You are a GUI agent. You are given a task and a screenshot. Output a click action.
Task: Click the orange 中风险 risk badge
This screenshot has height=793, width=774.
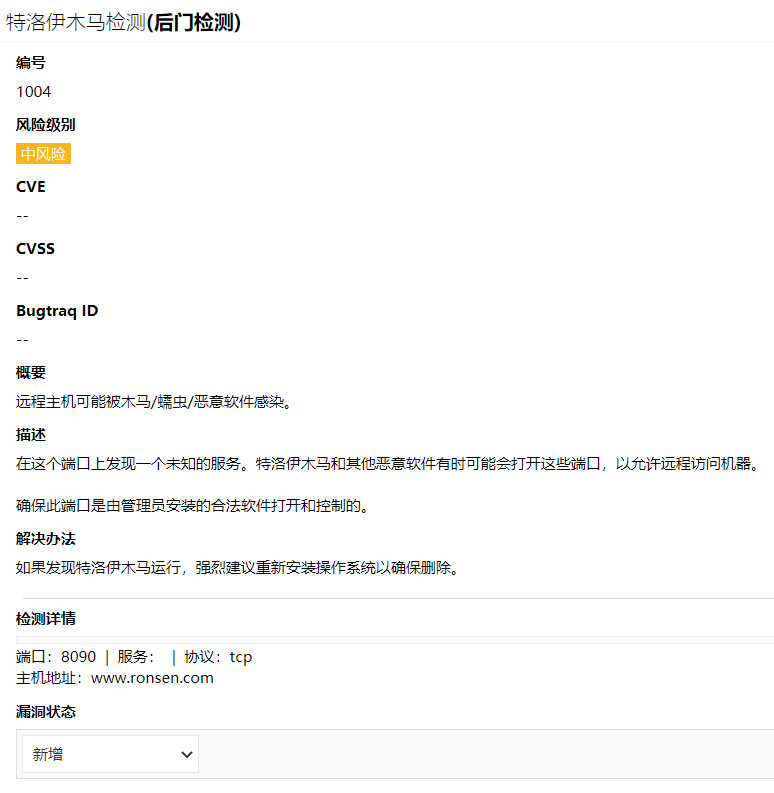[x=43, y=154]
